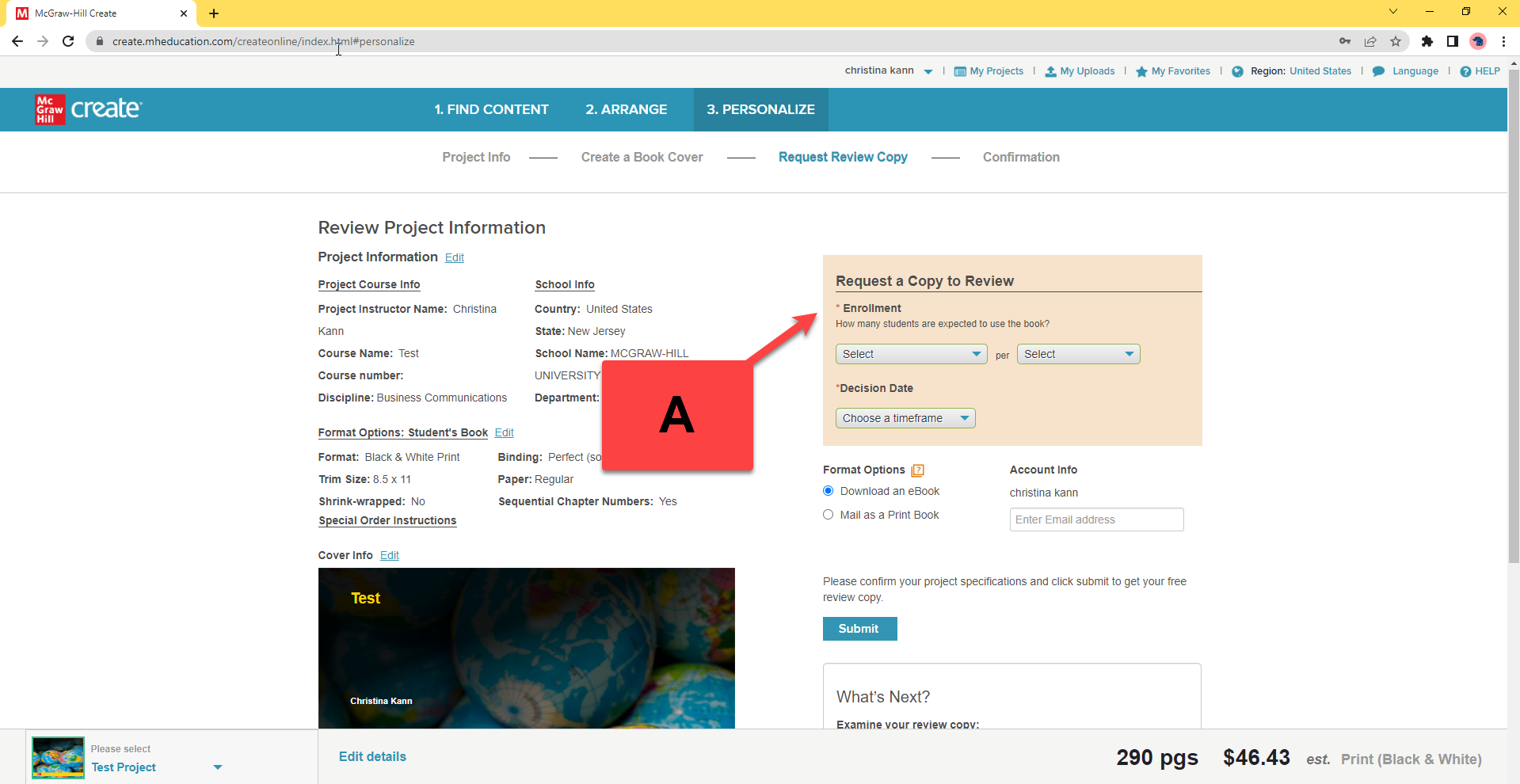Reload the page in the browser

click(68, 41)
